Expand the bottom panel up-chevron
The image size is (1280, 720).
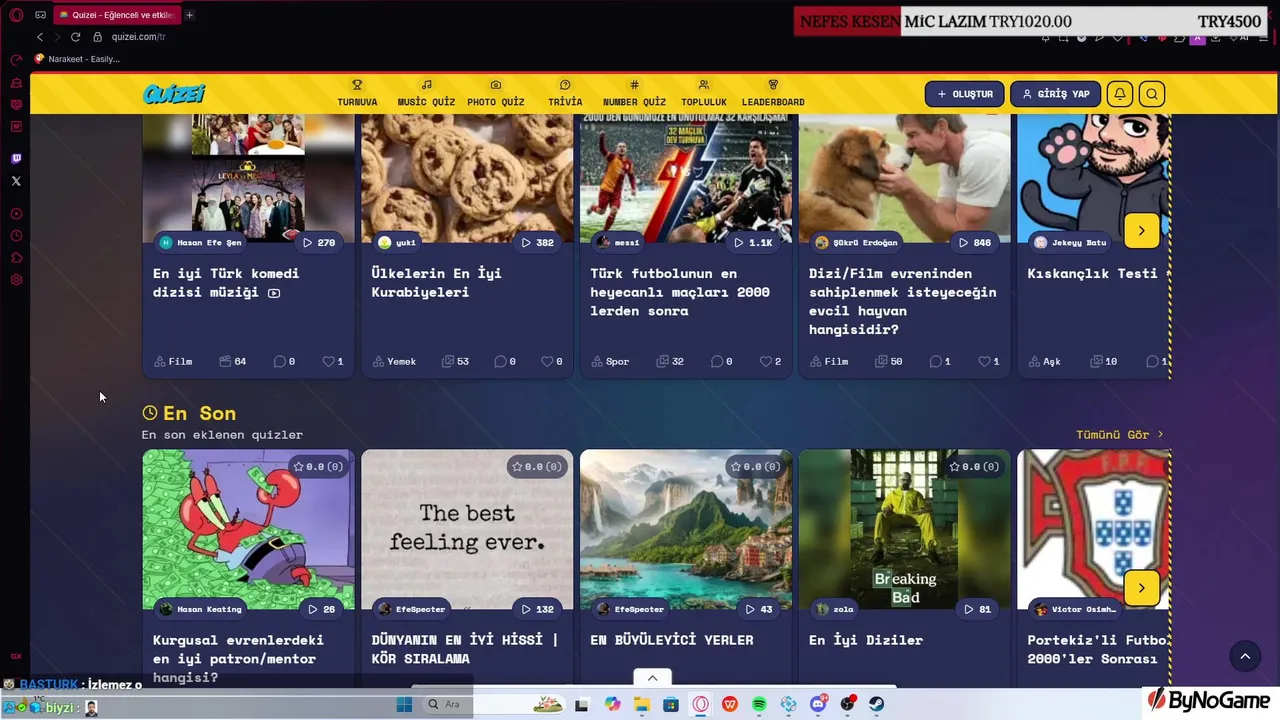pos(652,678)
